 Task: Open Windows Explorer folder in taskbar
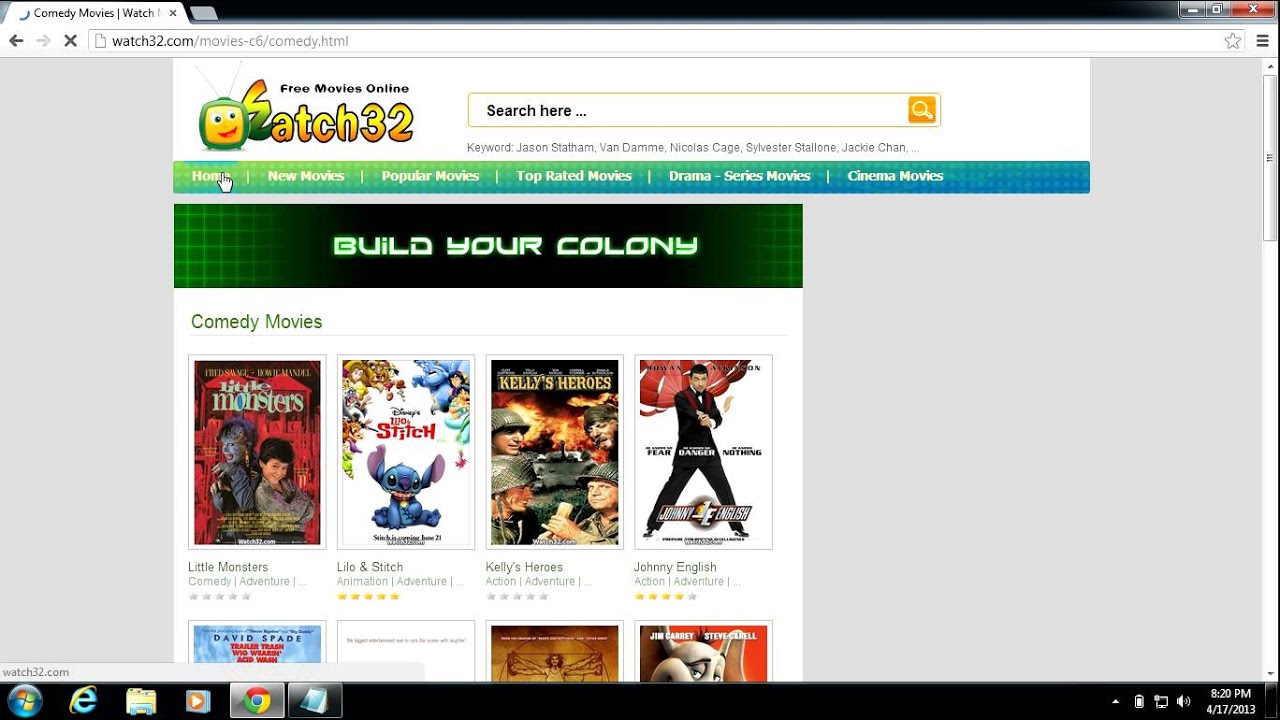(141, 701)
